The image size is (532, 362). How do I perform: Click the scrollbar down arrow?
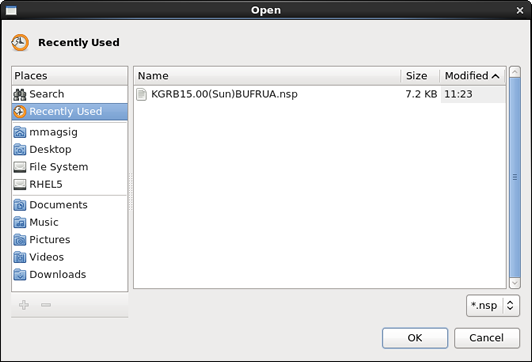pyautogui.click(x=515, y=283)
